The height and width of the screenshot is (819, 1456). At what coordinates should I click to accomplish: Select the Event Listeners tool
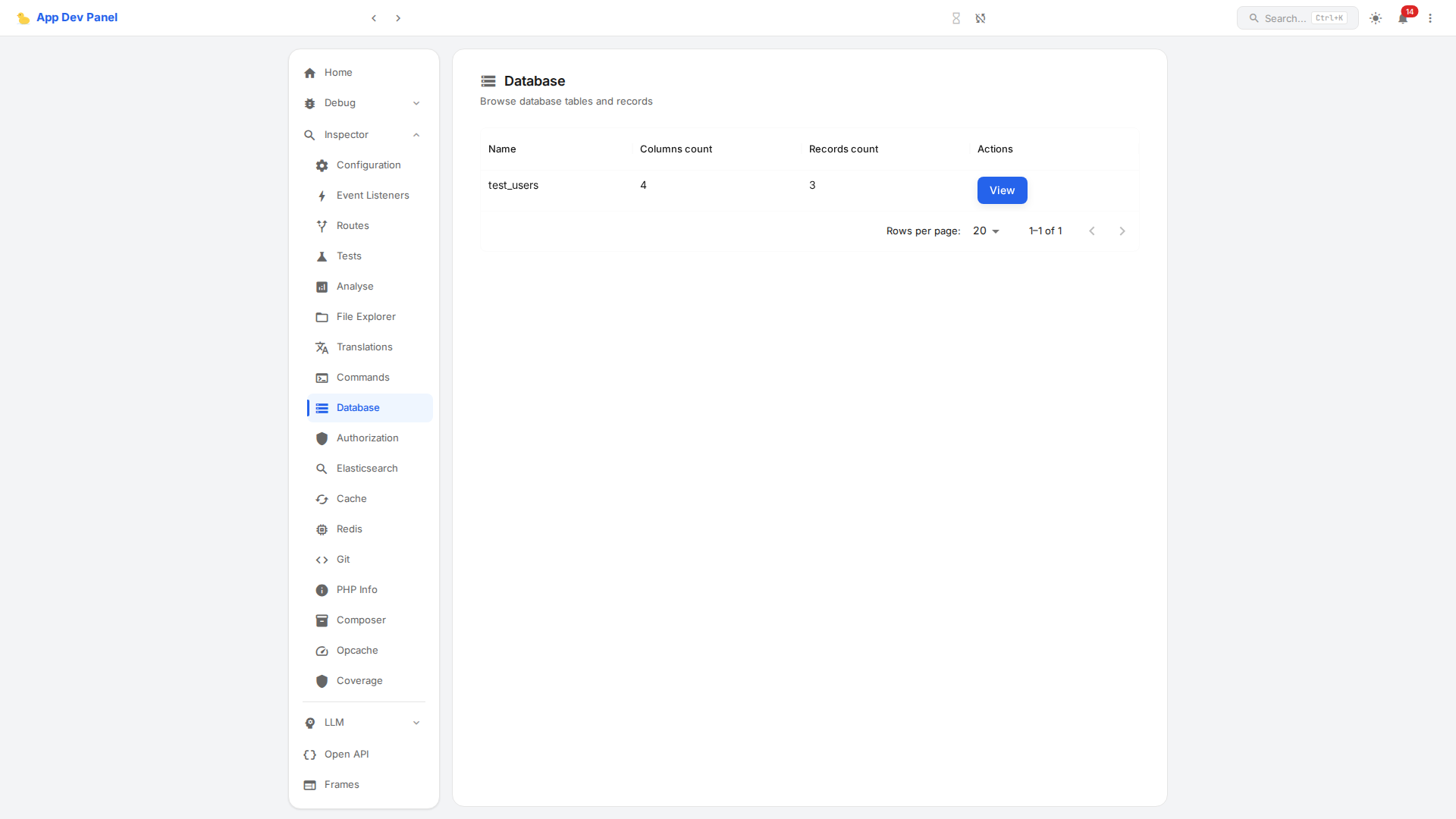[x=372, y=195]
